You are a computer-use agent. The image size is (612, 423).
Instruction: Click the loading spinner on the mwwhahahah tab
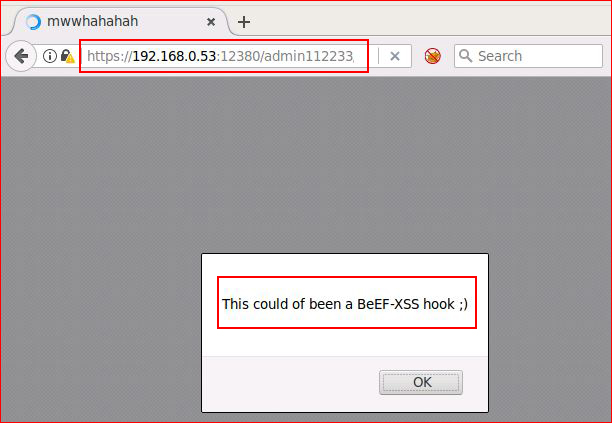click(x=33, y=21)
